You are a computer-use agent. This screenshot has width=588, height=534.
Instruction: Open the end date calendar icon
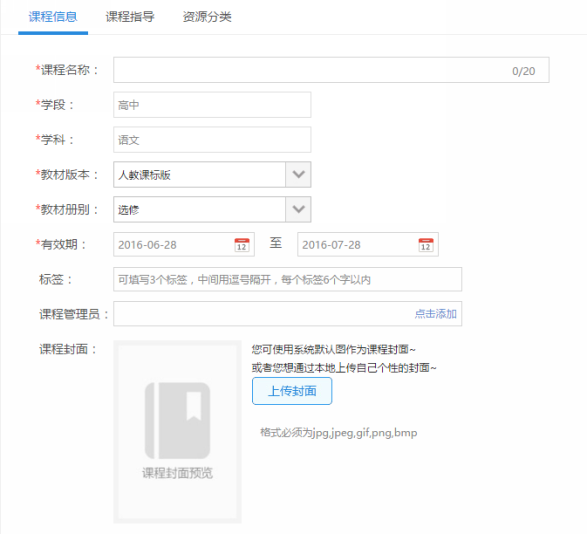[426, 245]
